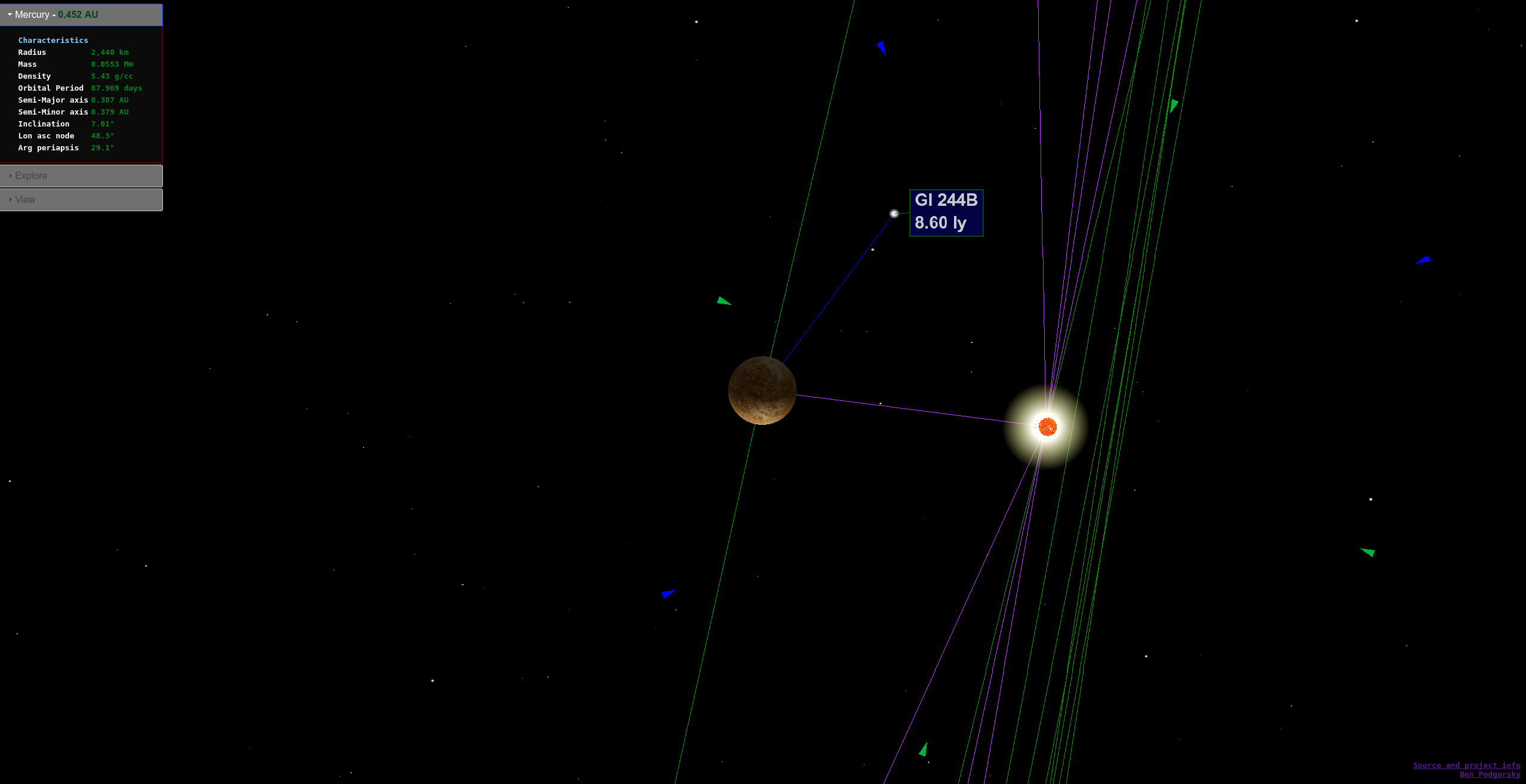The width and height of the screenshot is (1526, 784).
Task: Click blue arrow marker near top center
Action: (881, 48)
